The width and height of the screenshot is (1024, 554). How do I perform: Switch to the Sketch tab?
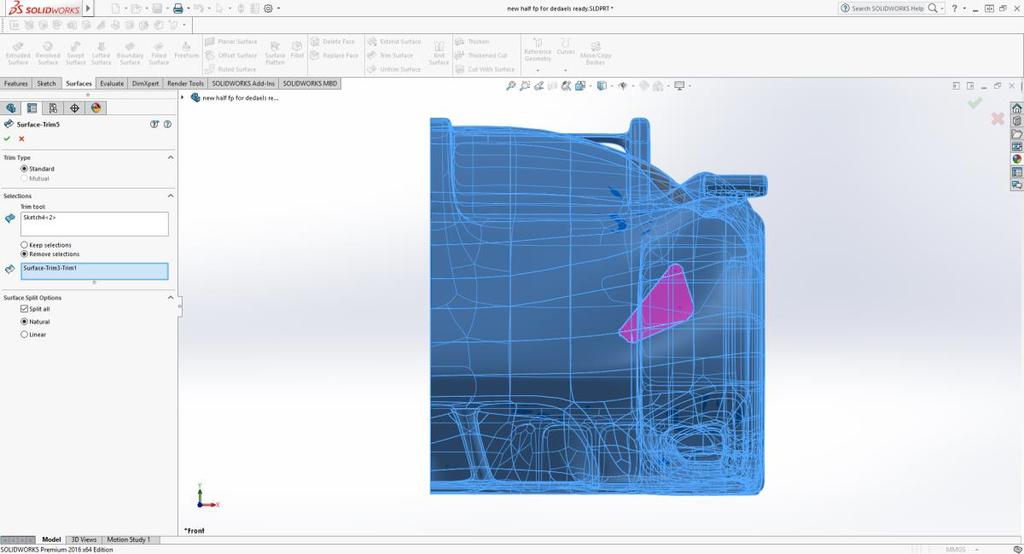tap(46, 84)
